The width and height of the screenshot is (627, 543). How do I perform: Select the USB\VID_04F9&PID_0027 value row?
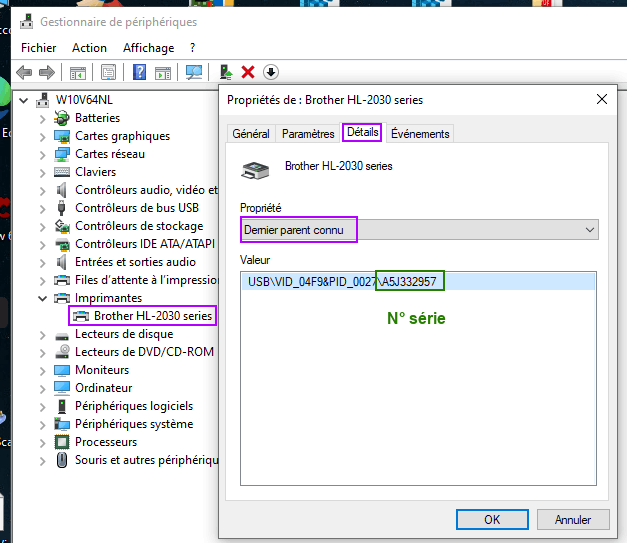pyautogui.click(x=418, y=281)
